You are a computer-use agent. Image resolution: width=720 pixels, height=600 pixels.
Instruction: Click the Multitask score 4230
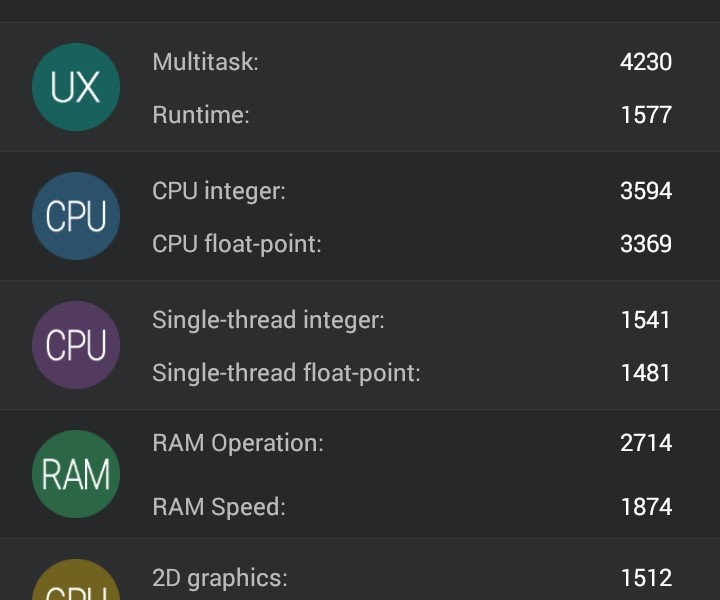point(646,62)
